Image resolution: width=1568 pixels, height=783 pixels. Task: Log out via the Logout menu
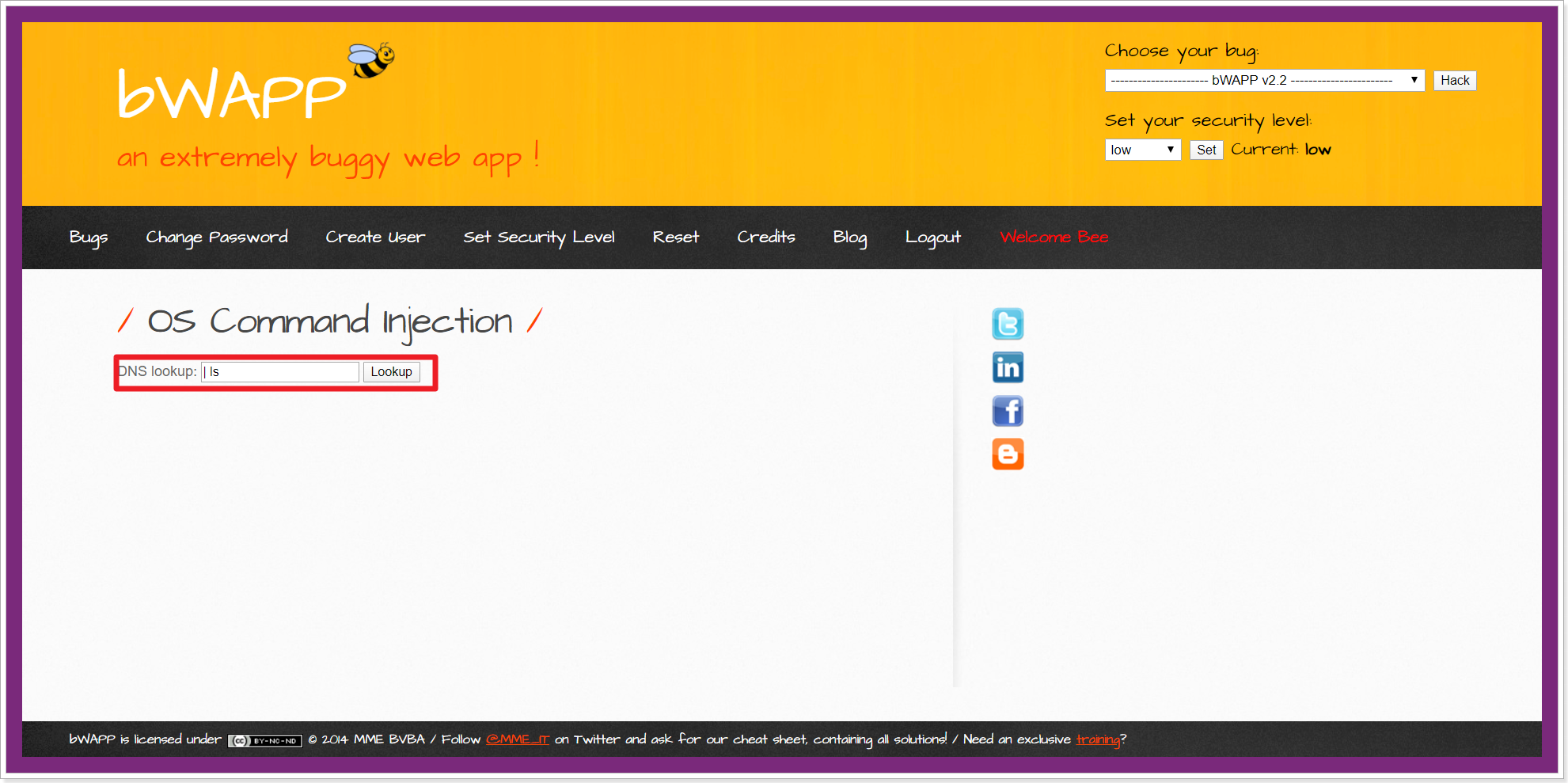[933, 238]
